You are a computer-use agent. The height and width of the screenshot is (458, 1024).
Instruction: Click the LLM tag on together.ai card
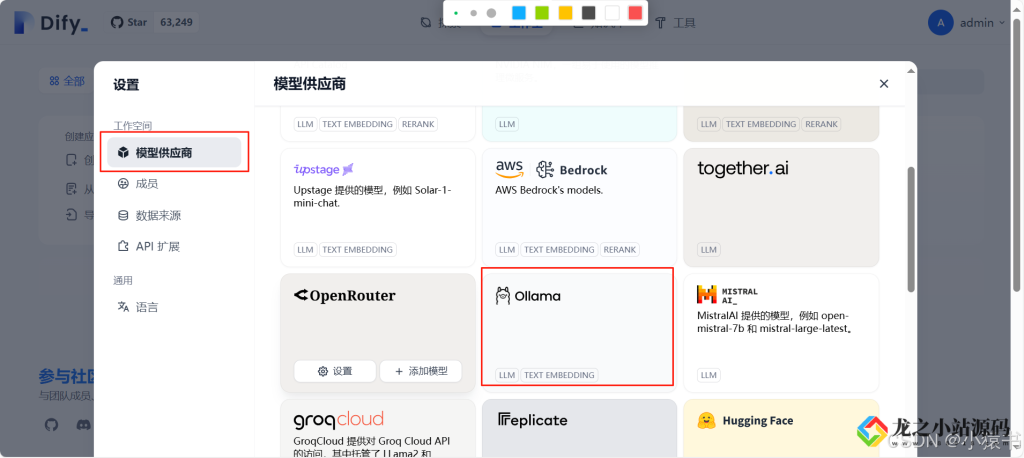[708, 250]
